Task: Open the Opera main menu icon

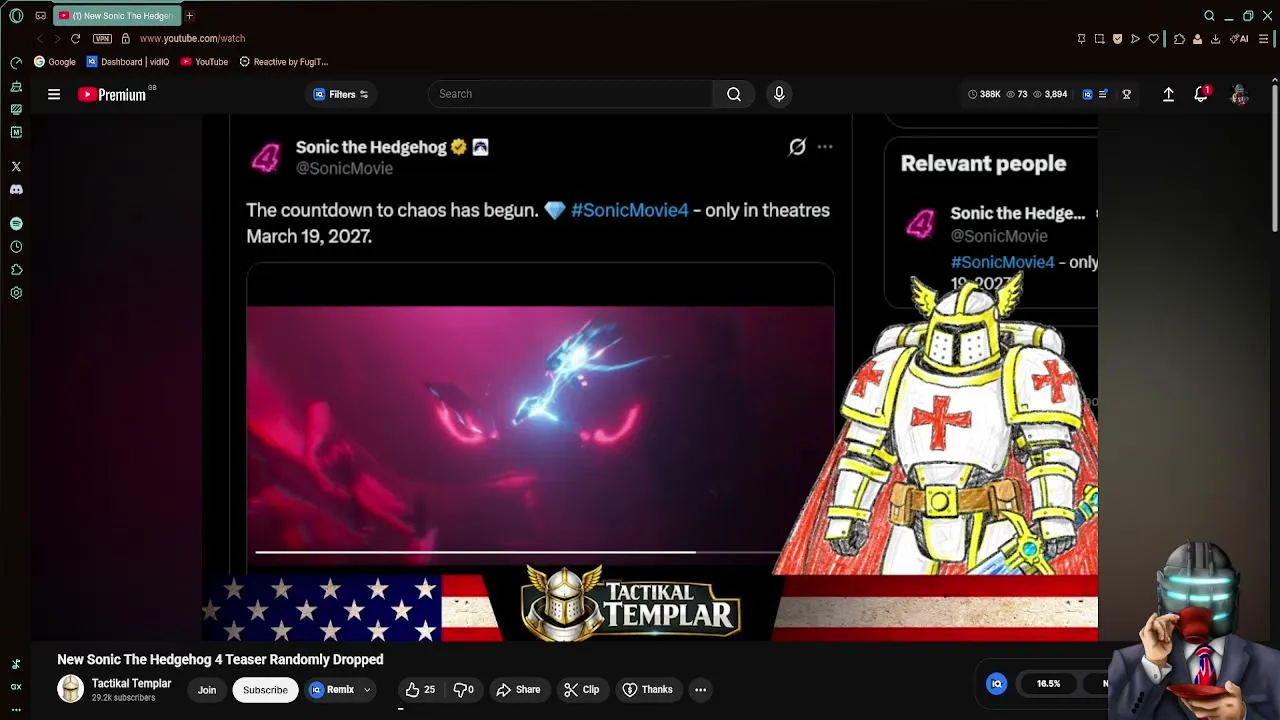Action: coord(16,15)
